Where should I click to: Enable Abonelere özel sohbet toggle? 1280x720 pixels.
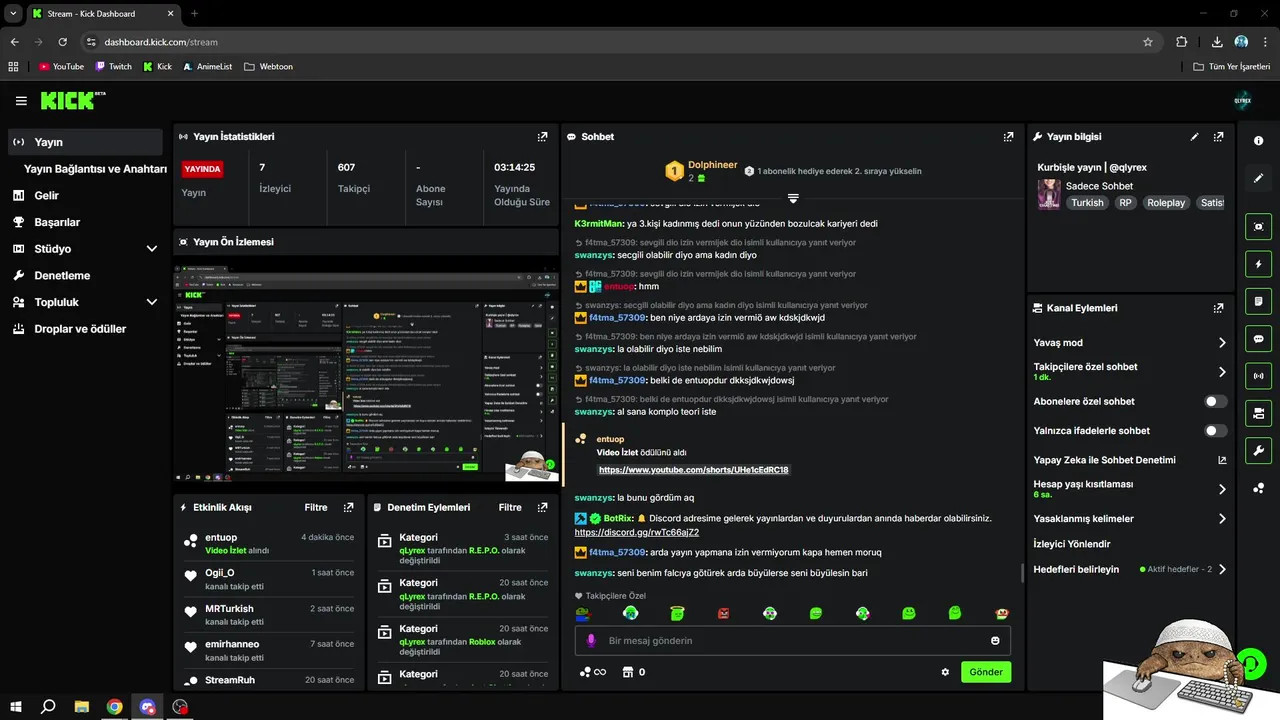pyautogui.click(x=1215, y=402)
